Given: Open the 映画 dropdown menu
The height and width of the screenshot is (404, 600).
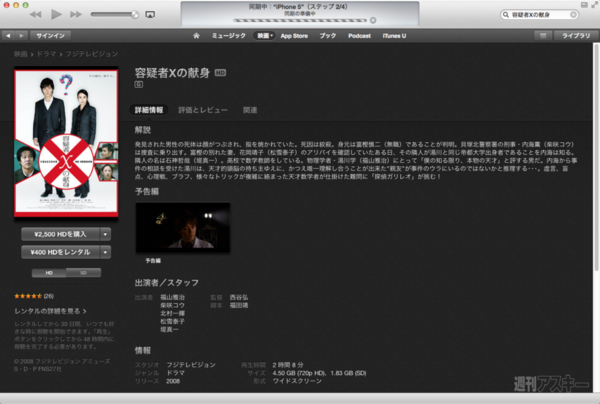Looking at the screenshot, I should tap(265, 36).
